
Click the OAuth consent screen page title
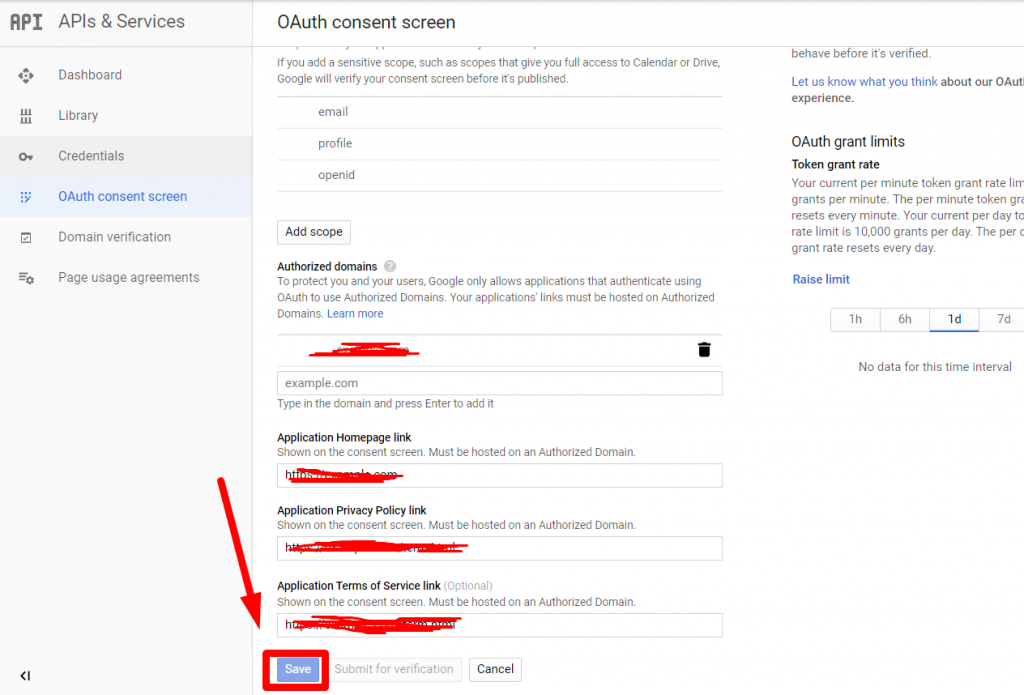point(366,22)
